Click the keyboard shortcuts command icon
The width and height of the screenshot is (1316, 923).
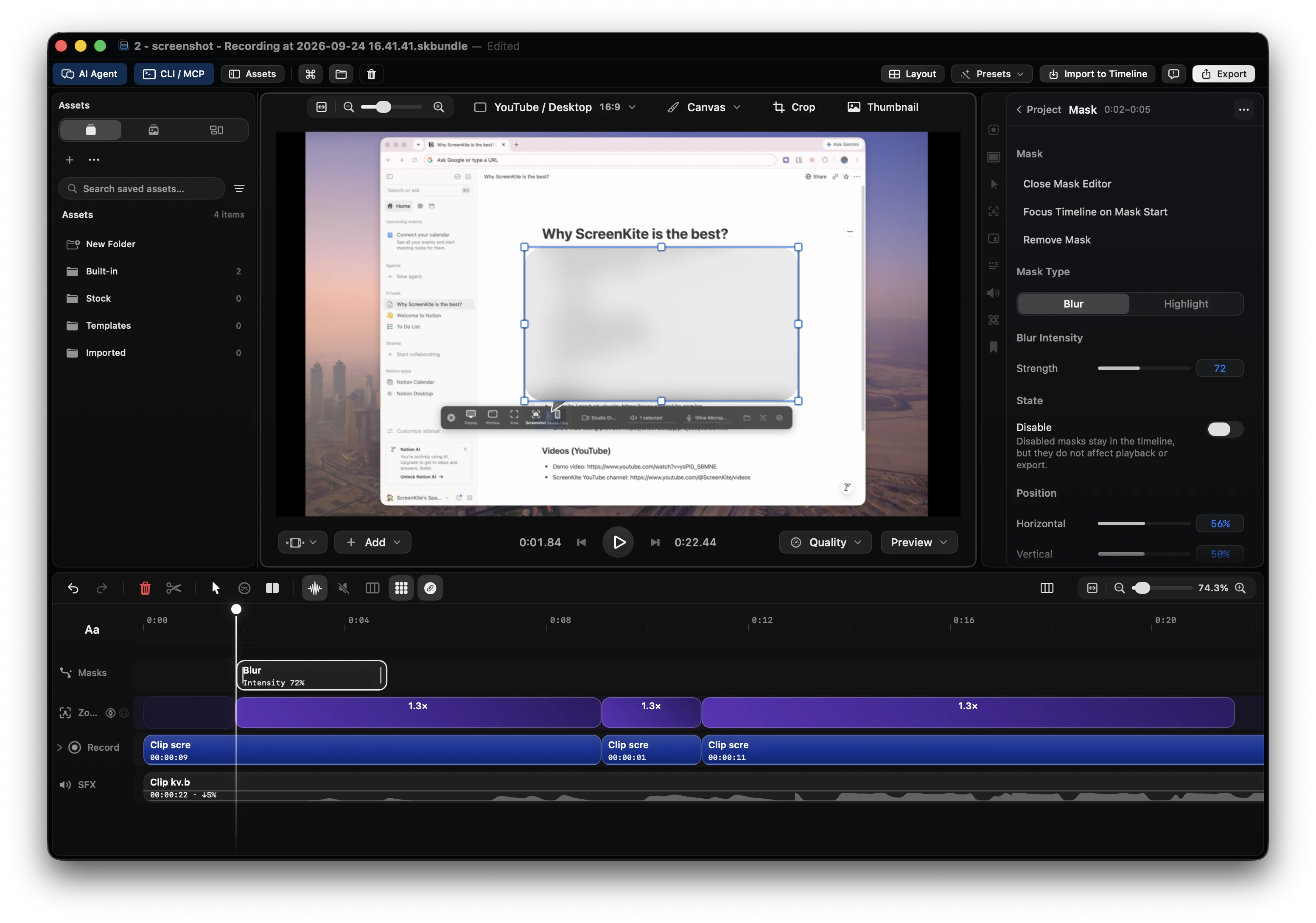(310, 74)
